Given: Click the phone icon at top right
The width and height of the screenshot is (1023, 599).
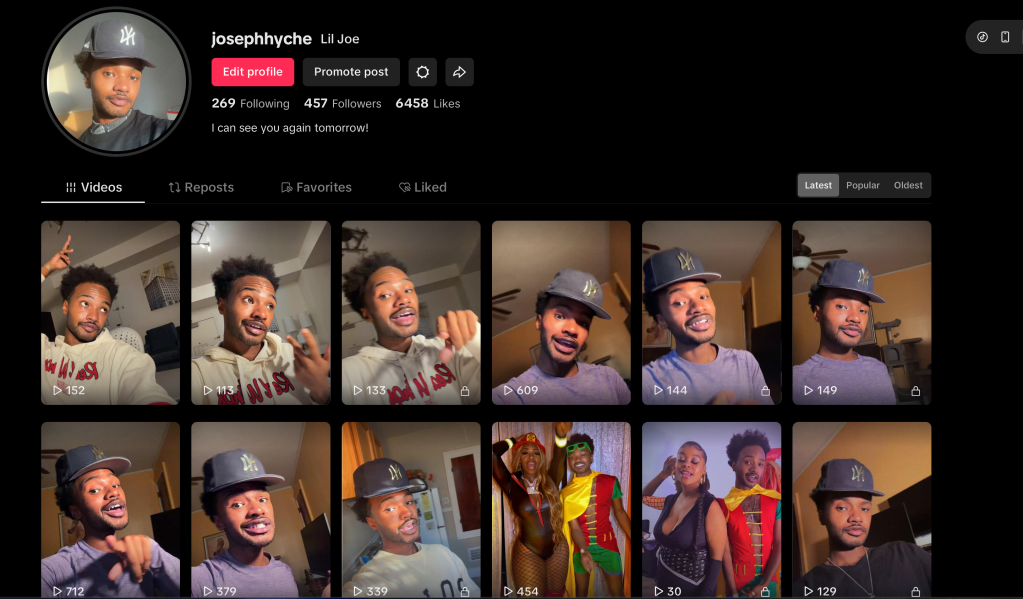Looking at the screenshot, I should click(1005, 37).
